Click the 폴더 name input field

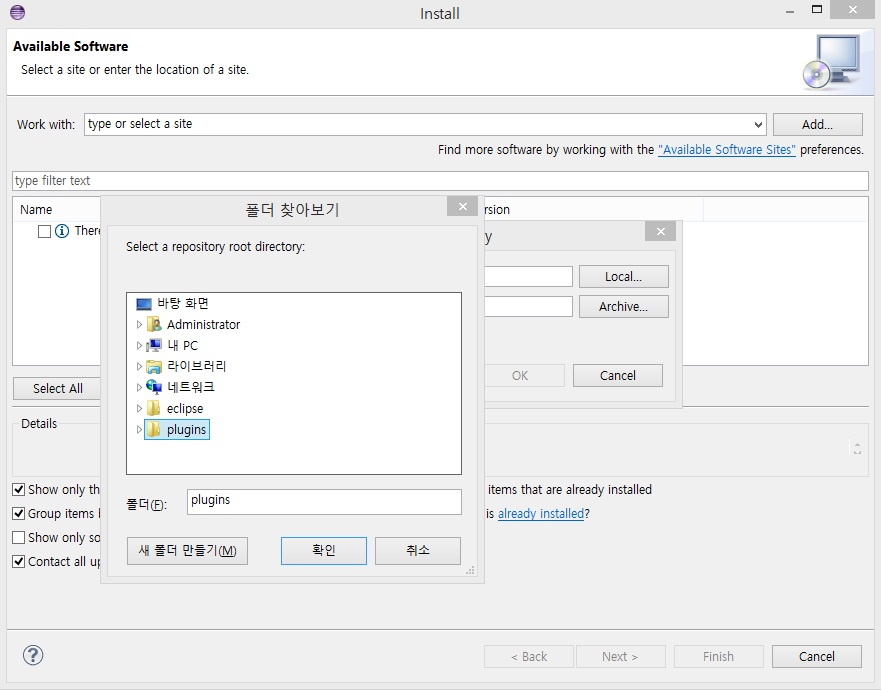click(x=324, y=501)
